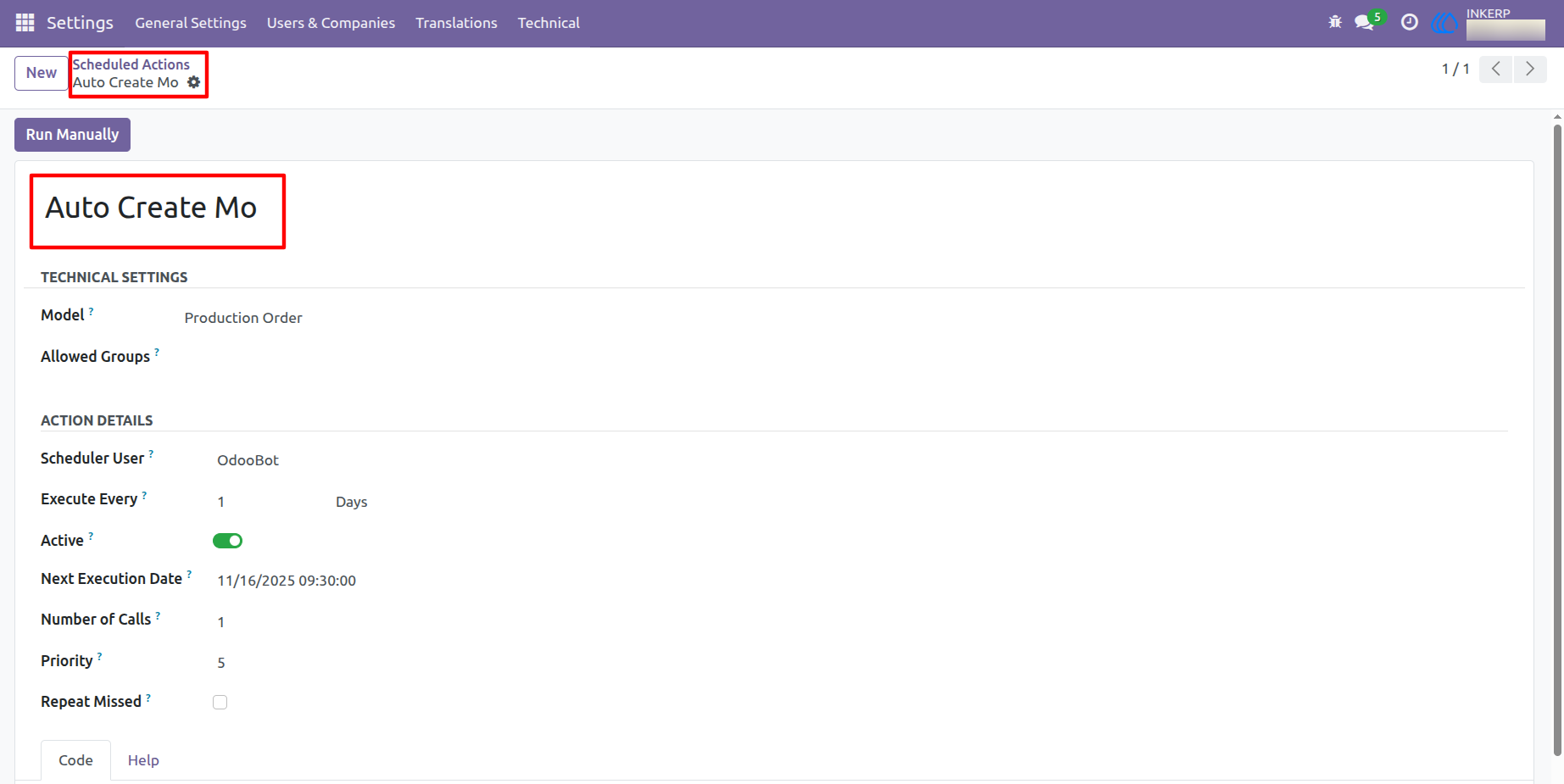
Task: Click the help mark next to Priority
Action: pos(99,656)
